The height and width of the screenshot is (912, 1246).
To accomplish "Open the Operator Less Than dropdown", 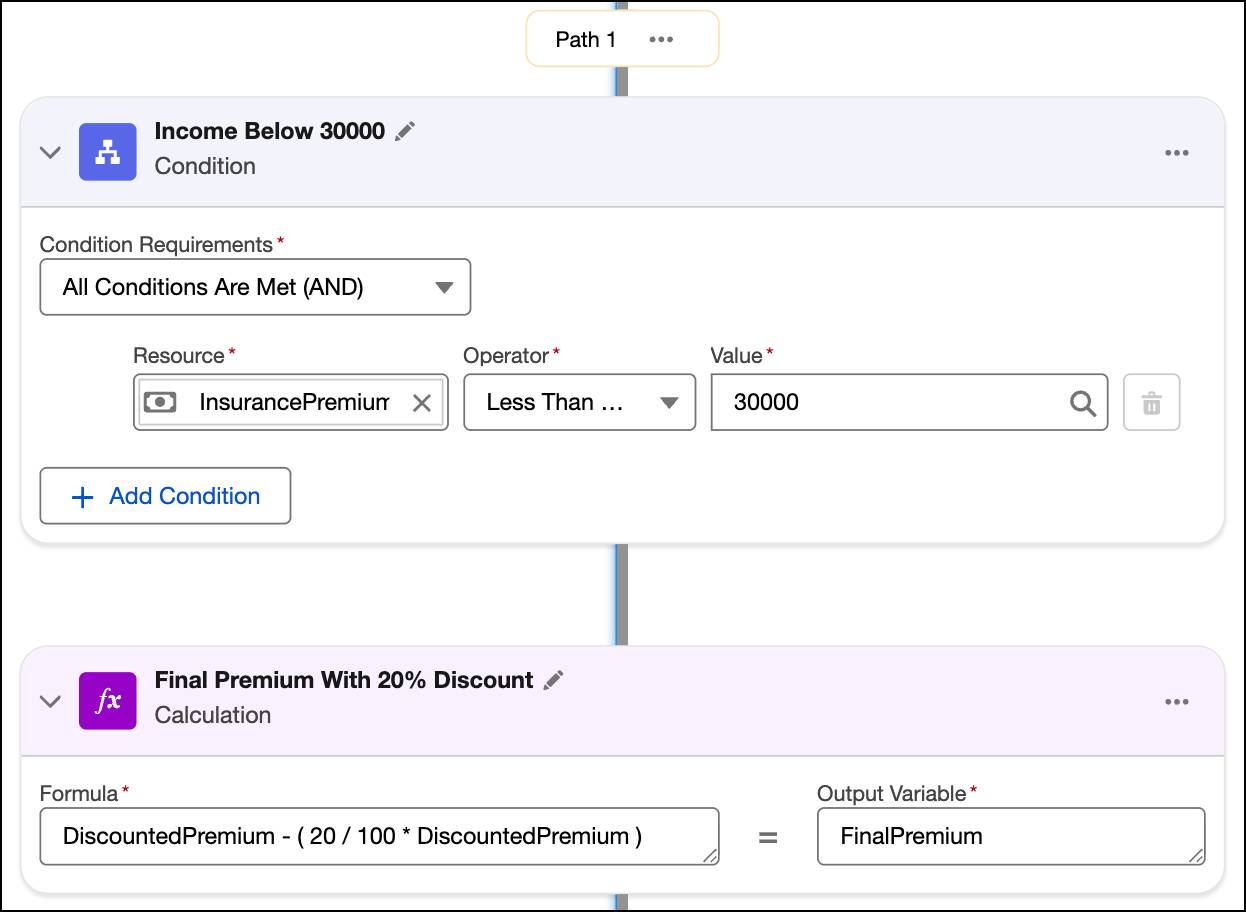I will [x=580, y=403].
